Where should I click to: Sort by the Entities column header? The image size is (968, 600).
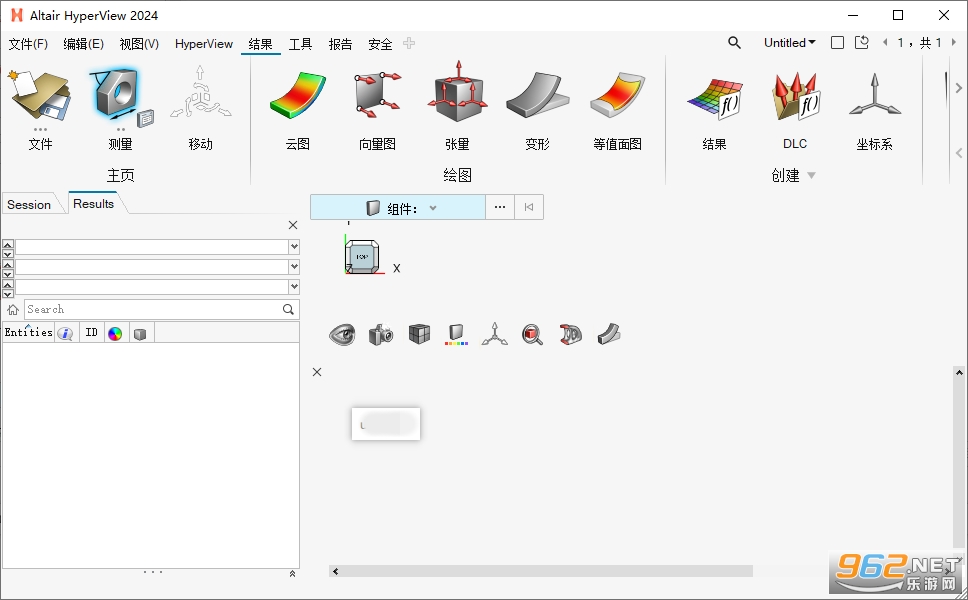coord(28,332)
